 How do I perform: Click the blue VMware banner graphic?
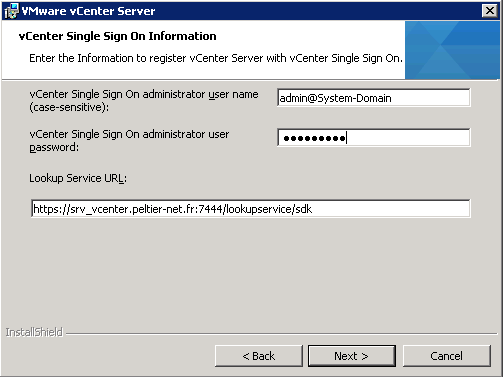coord(452,50)
